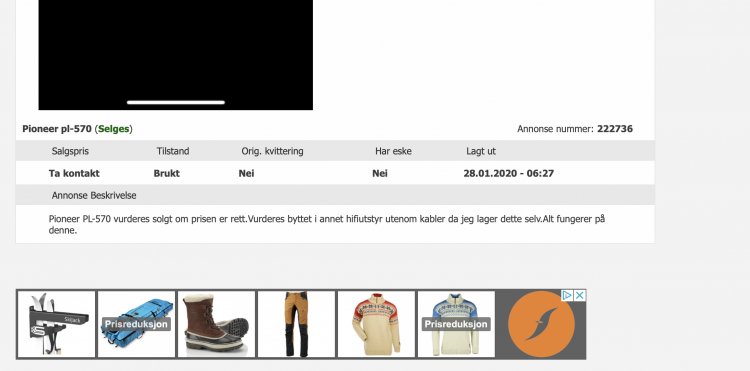This screenshot has height=371, width=750.
Task: Open the orange circle advertiser logo
Action: pos(541,324)
